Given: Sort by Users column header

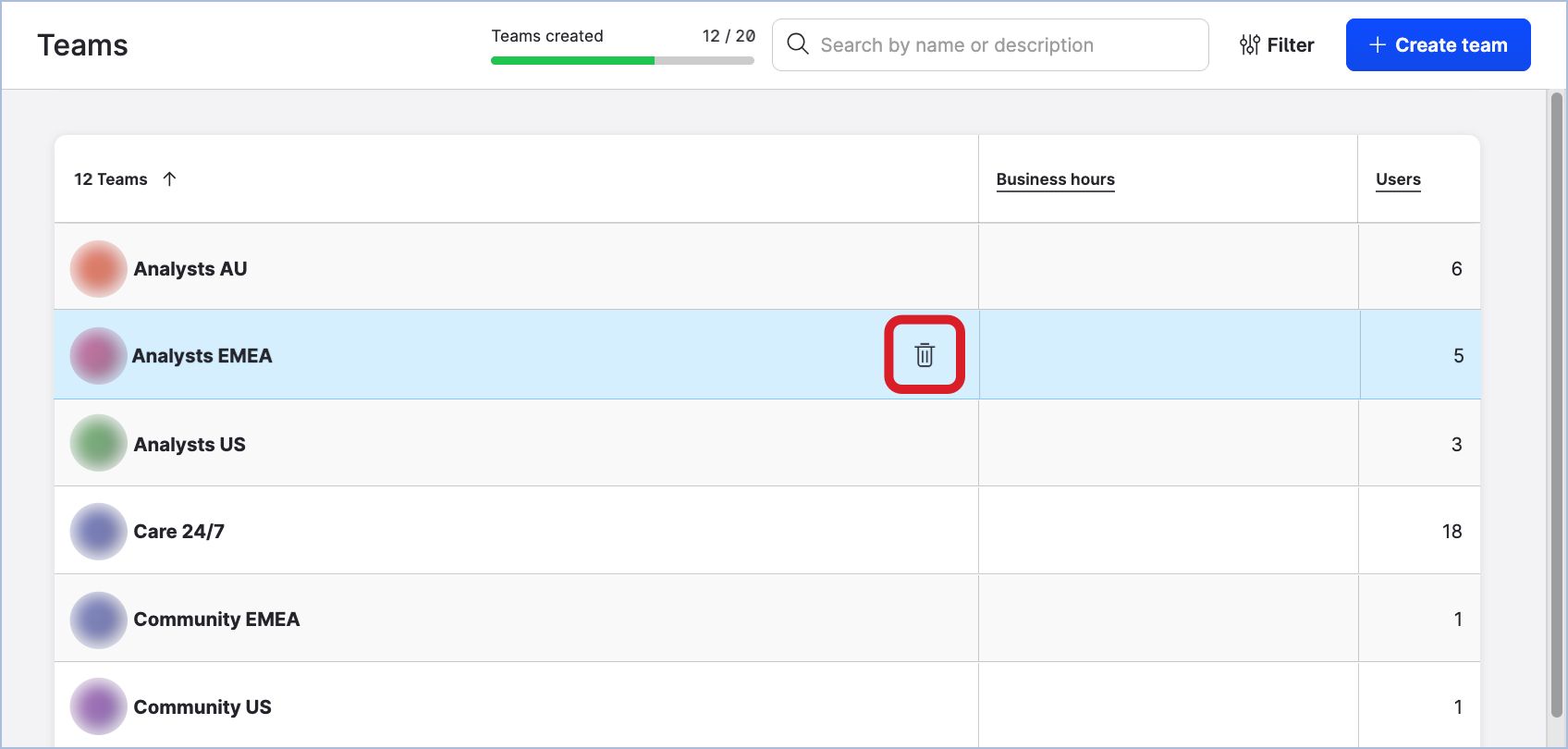Looking at the screenshot, I should coord(1398,179).
